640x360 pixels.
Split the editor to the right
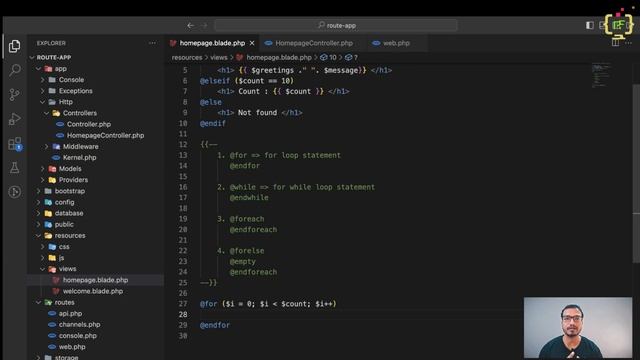click(615, 43)
